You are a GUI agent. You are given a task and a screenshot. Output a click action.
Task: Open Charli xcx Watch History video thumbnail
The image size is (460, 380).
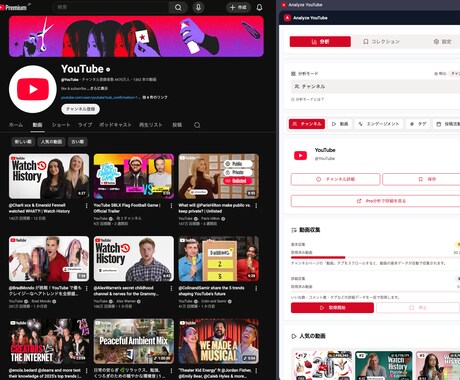(x=49, y=176)
